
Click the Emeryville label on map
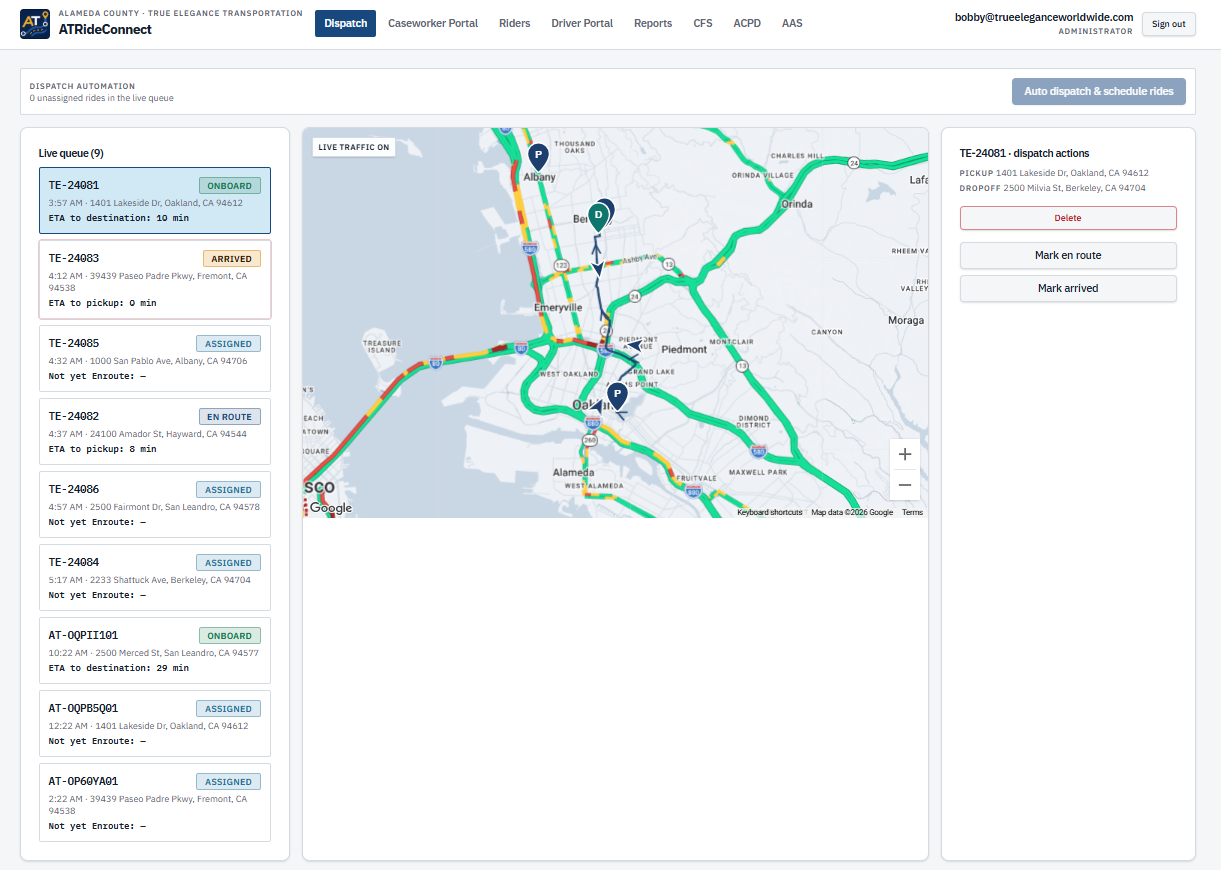(x=558, y=307)
